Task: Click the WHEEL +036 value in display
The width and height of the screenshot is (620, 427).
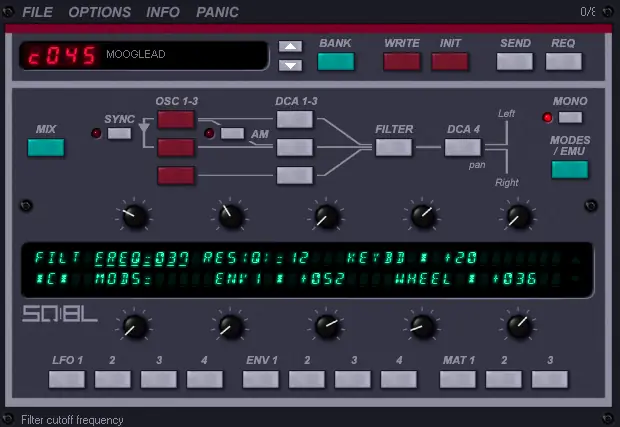Action: point(466,279)
